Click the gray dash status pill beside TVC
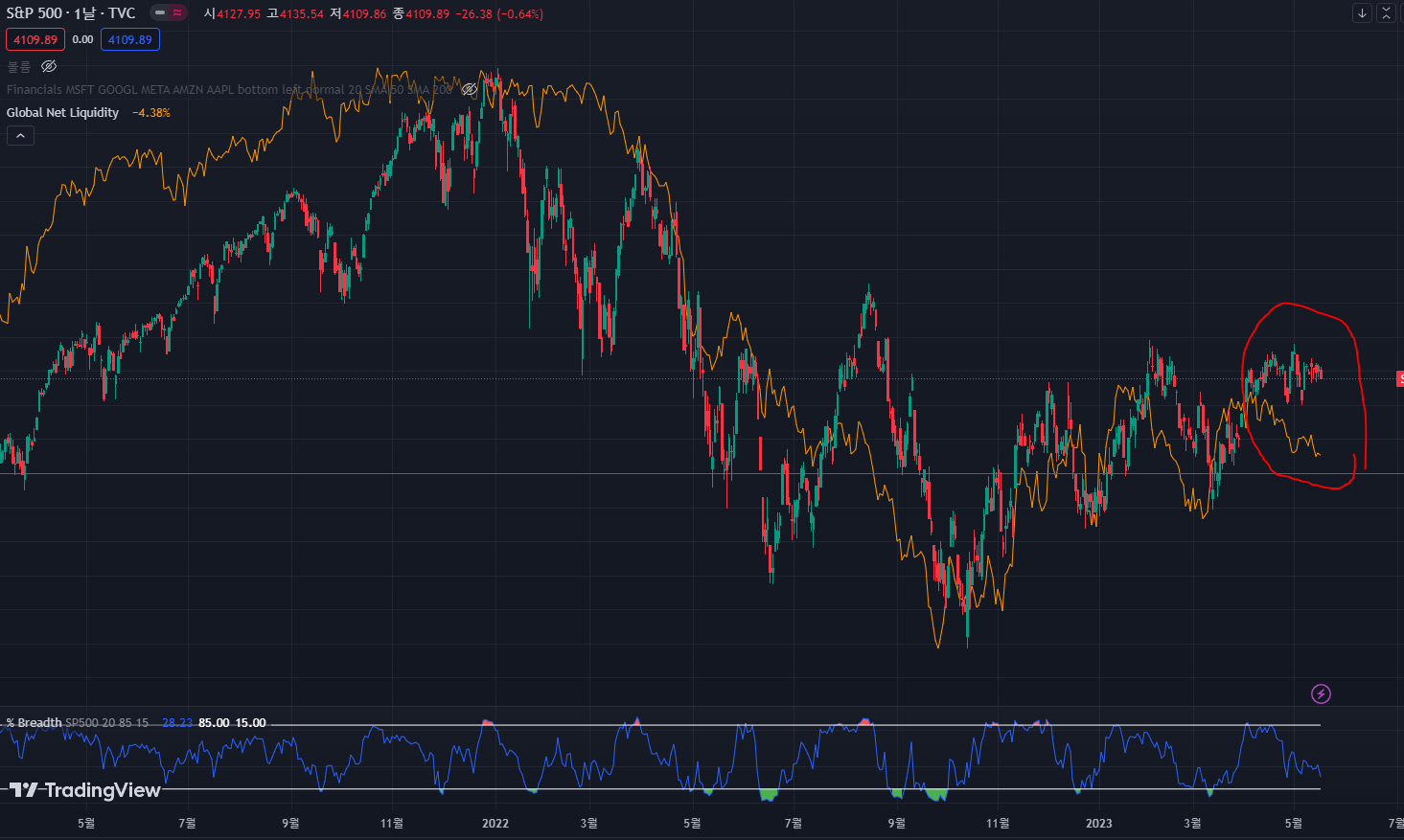1404x840 pixels. (159, 13)
